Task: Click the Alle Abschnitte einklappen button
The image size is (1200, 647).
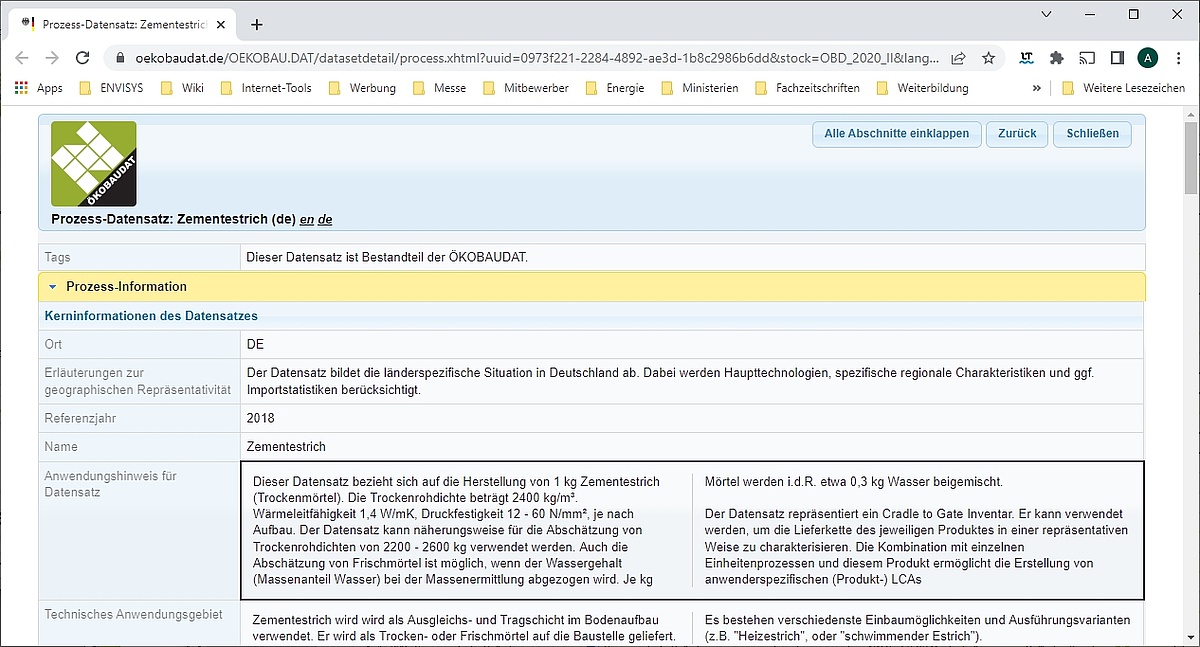Action: [896, 134]
